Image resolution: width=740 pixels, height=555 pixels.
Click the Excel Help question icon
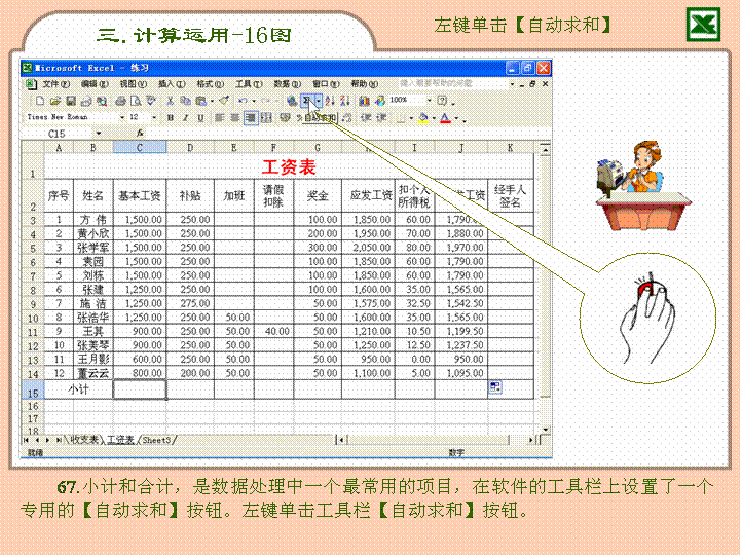(442, 101)
